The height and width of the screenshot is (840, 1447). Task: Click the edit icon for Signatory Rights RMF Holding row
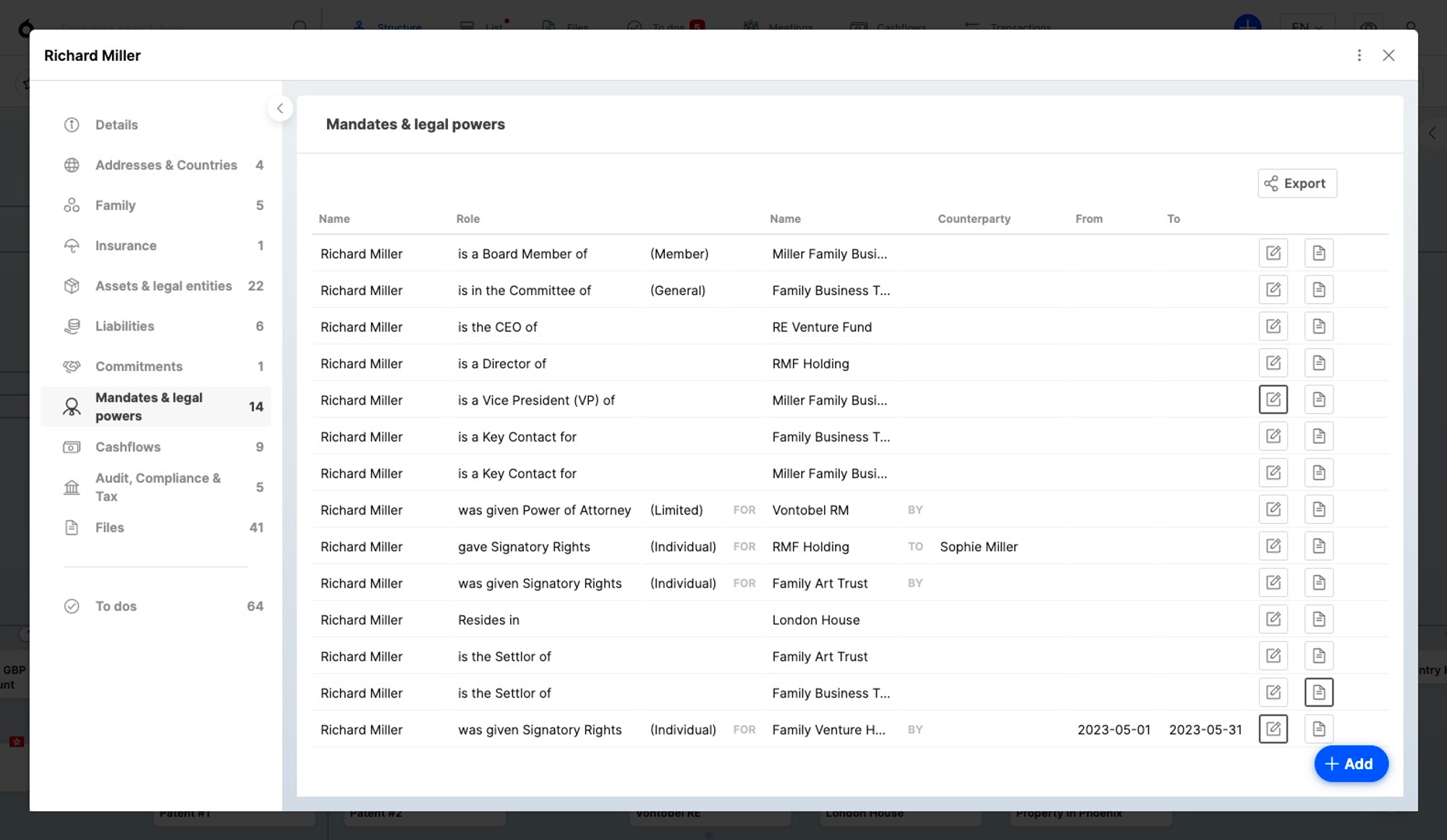coord(1273,546)
